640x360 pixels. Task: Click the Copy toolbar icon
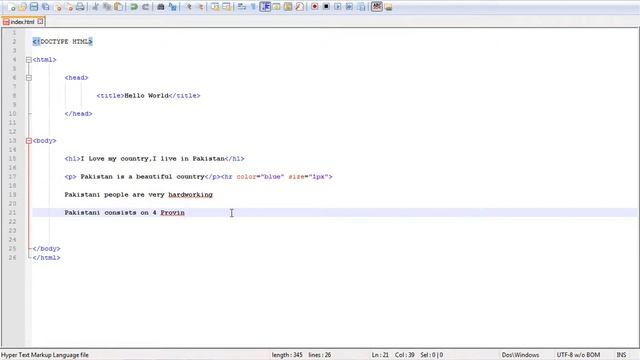107,7
